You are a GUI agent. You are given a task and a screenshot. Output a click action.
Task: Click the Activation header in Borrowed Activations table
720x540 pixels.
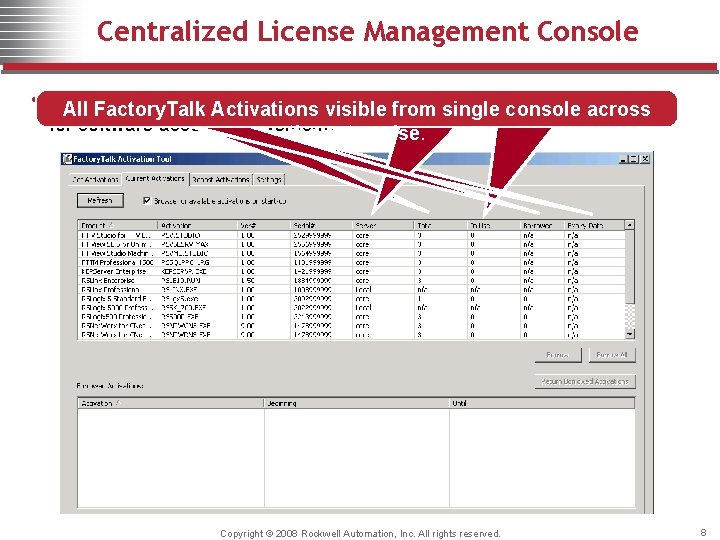click(171, 403)
